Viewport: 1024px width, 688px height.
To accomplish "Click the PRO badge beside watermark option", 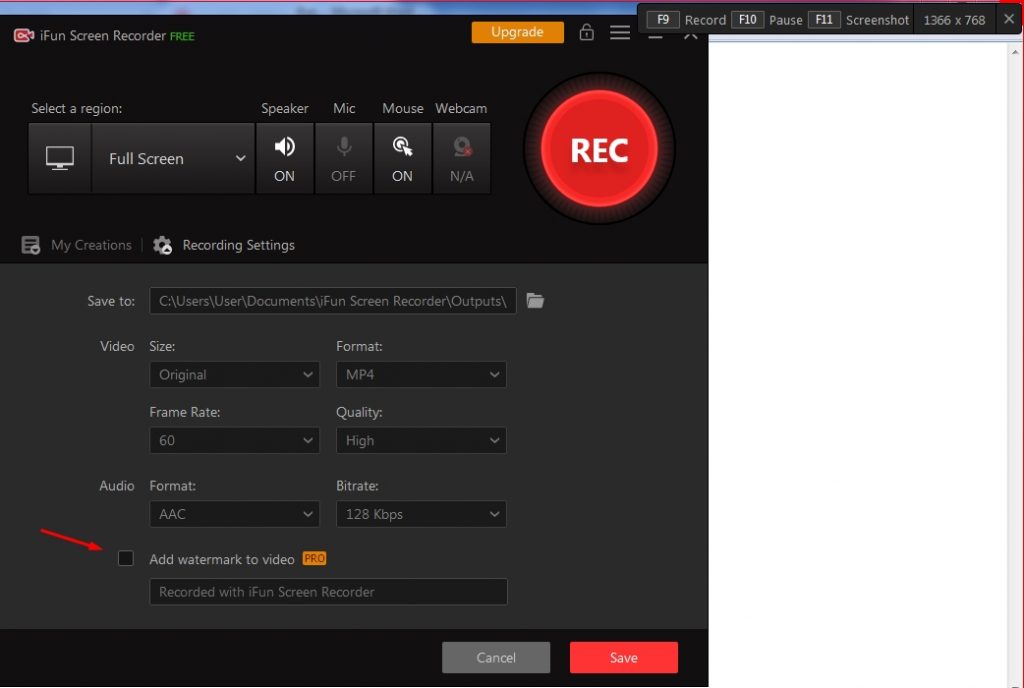I will [314, 559].
